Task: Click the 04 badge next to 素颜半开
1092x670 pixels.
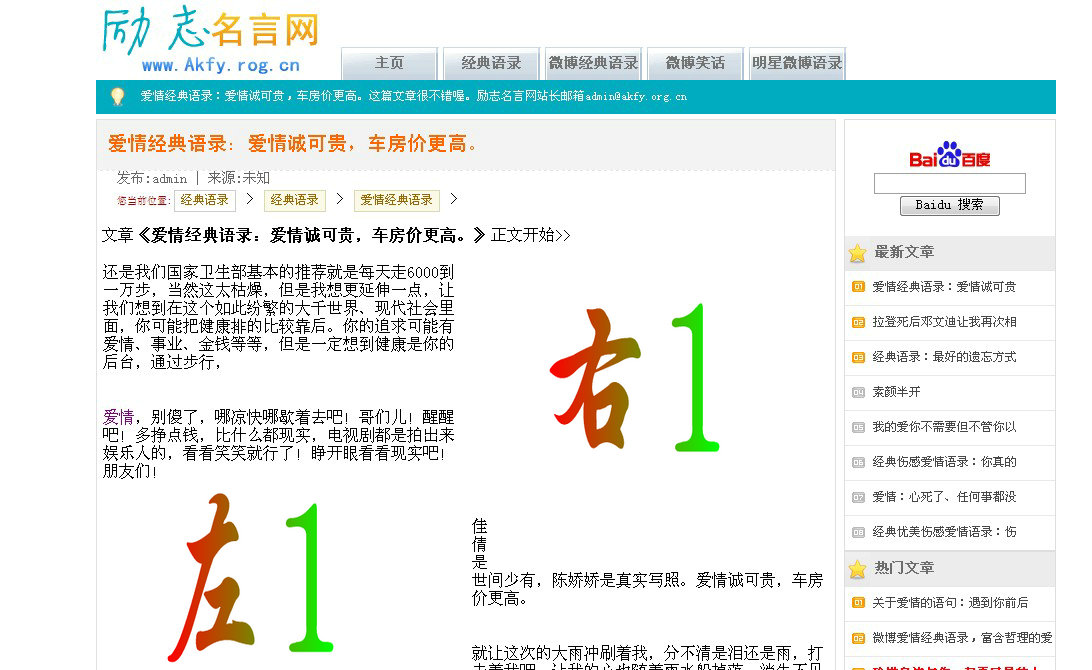Action: [858, 392]
